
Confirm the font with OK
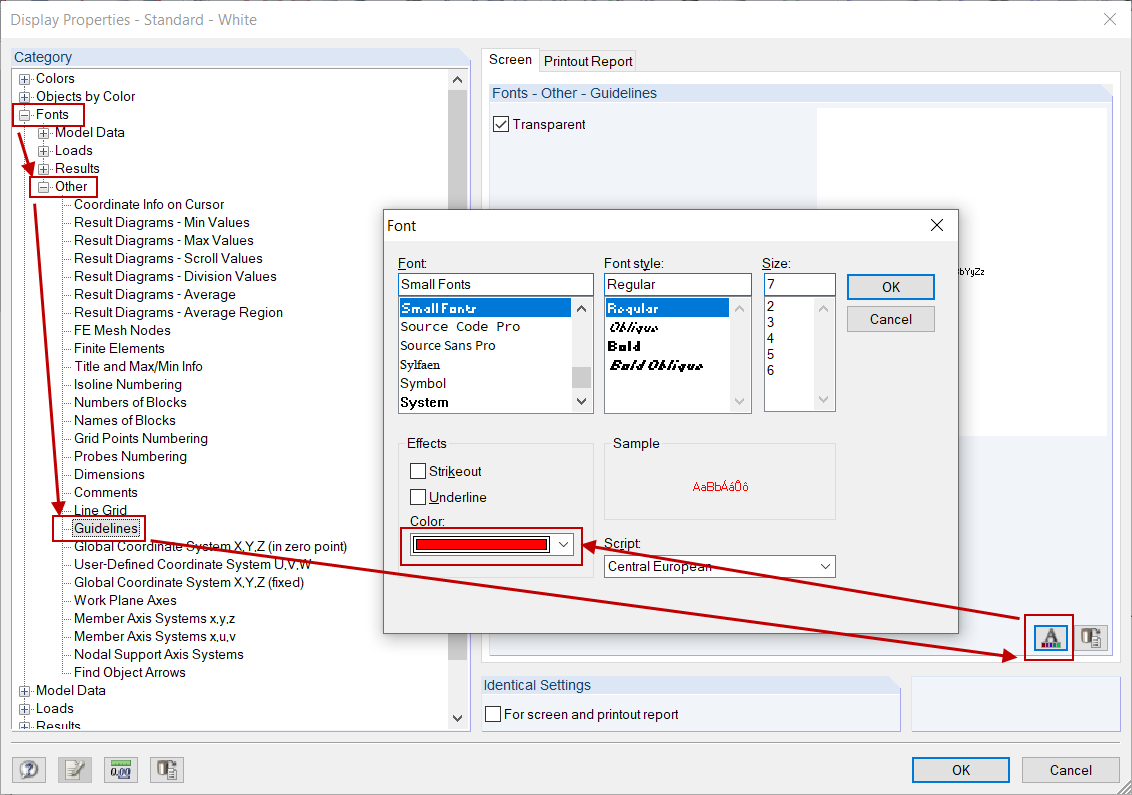[x=890, y=287]
